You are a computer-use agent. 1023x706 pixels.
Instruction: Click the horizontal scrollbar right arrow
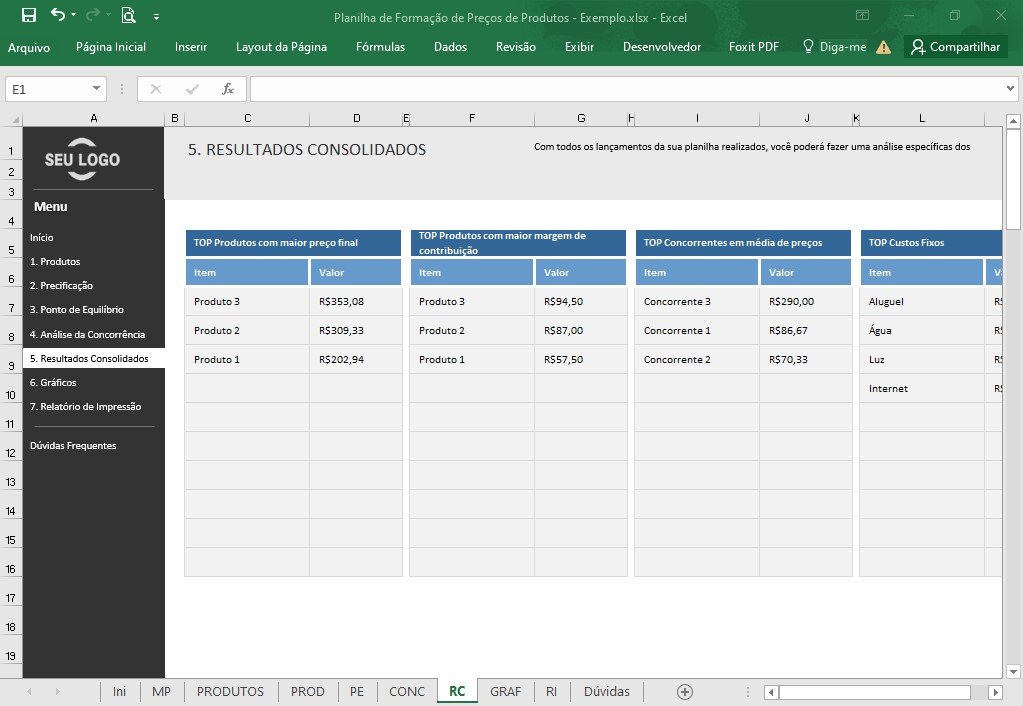(x=995, y=692)
